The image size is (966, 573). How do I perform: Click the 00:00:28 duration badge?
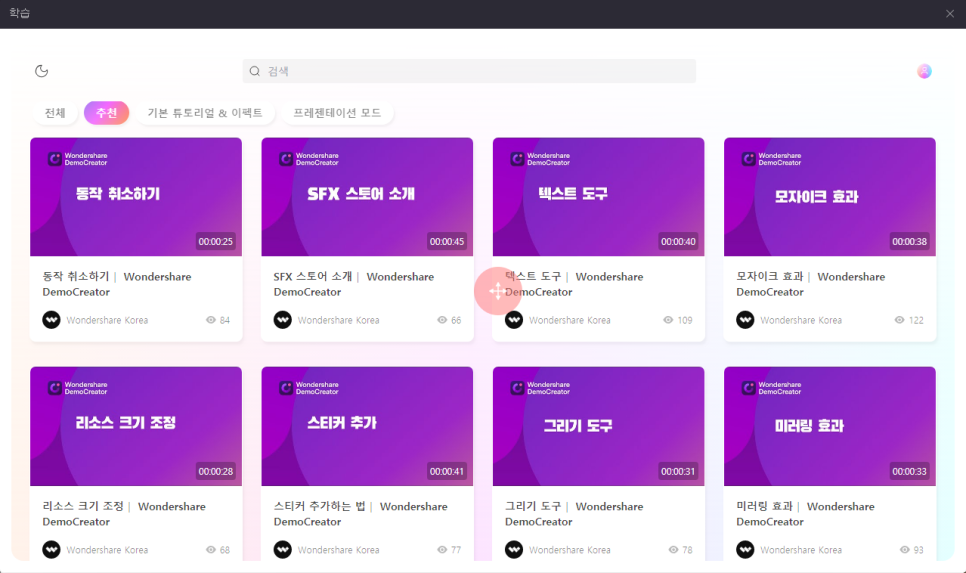tap(216, 471)
